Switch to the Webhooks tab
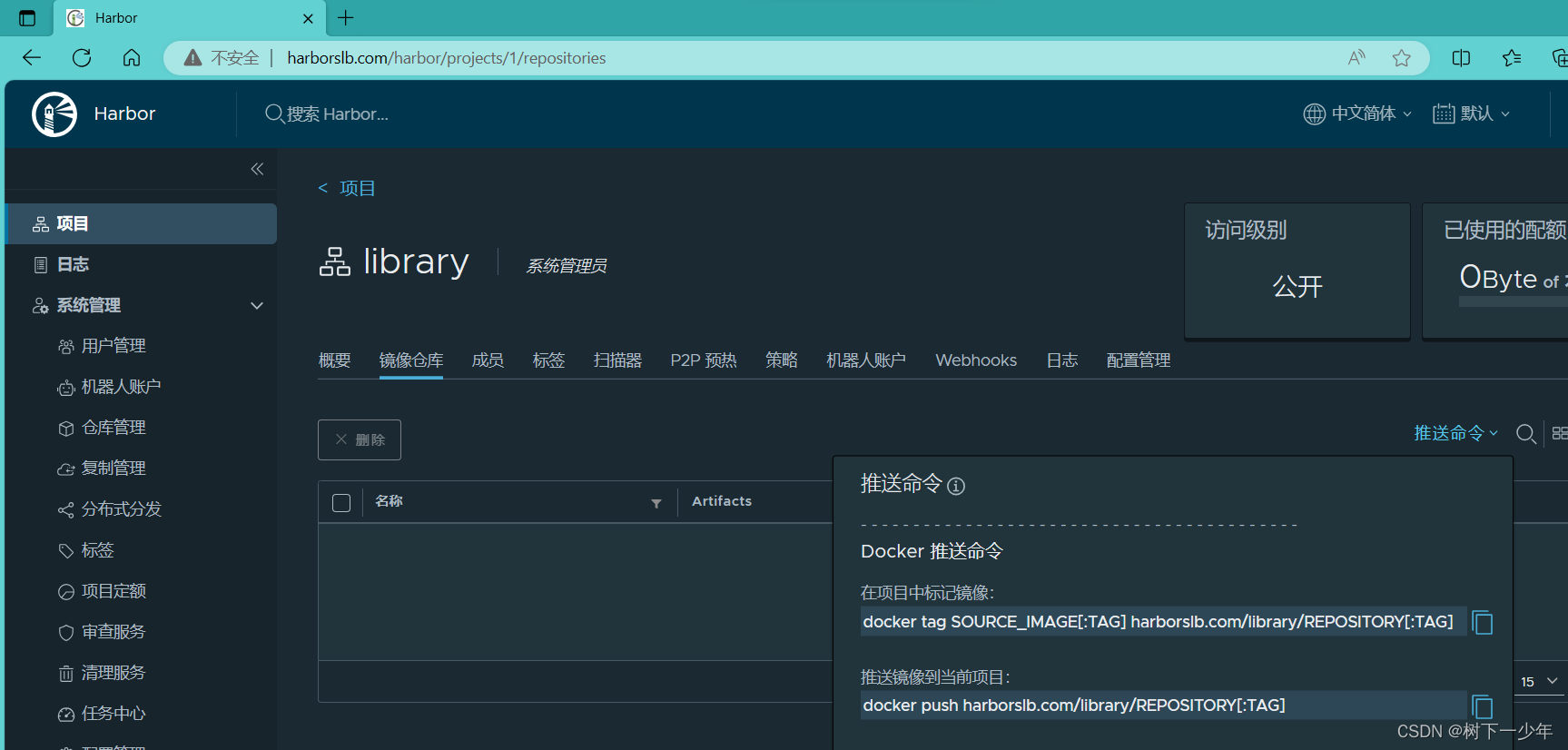Screen dimensions: 1568x750 point(976,360)
